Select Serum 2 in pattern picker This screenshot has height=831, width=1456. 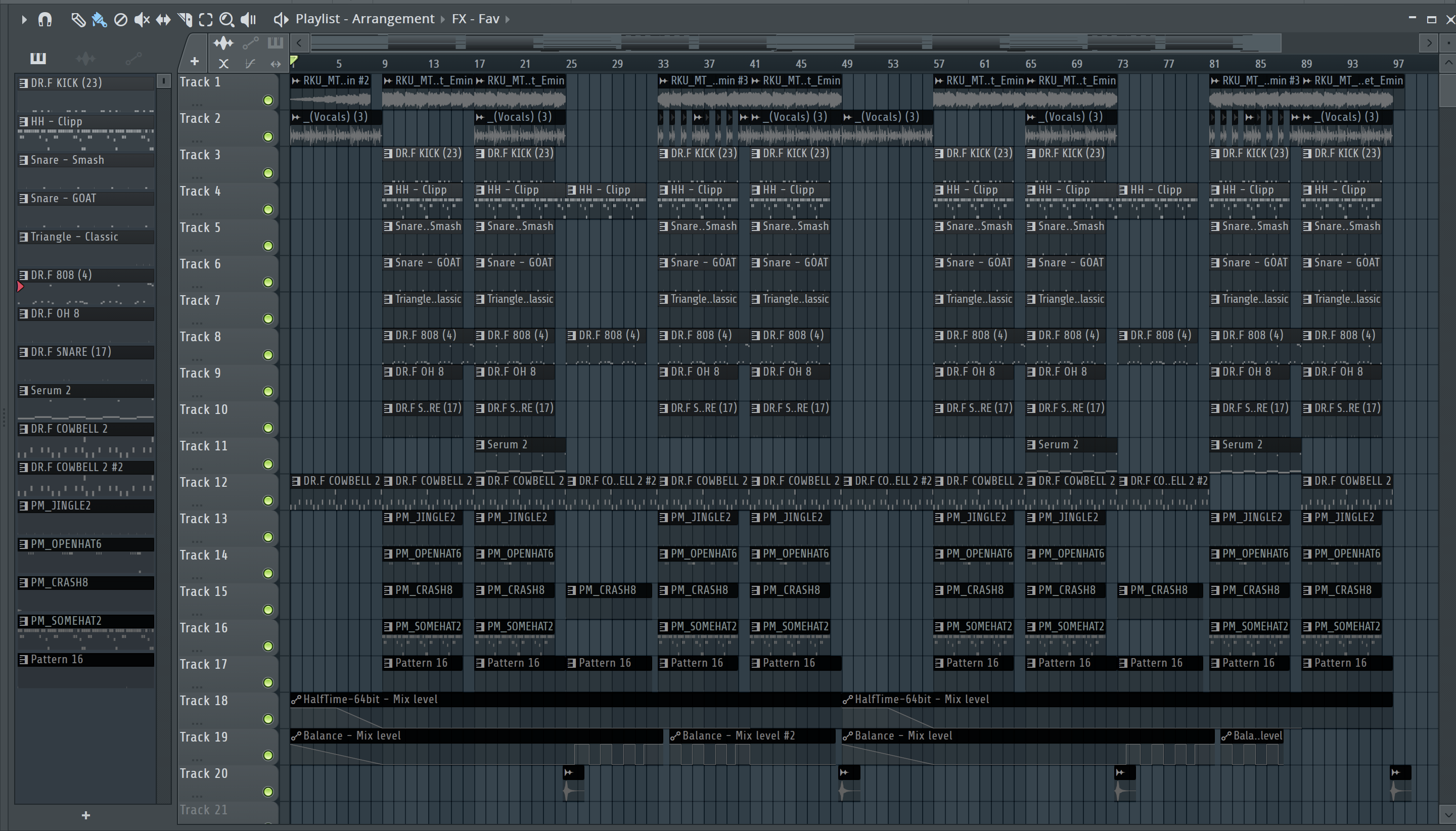pyautogui.click(x=85, y=390)
